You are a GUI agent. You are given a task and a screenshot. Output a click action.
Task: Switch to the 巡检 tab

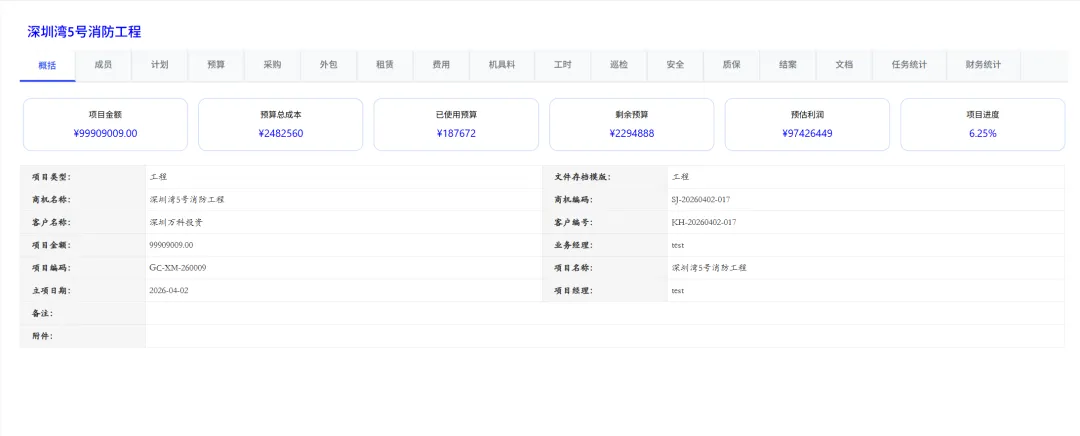click(x=619, y=65)
